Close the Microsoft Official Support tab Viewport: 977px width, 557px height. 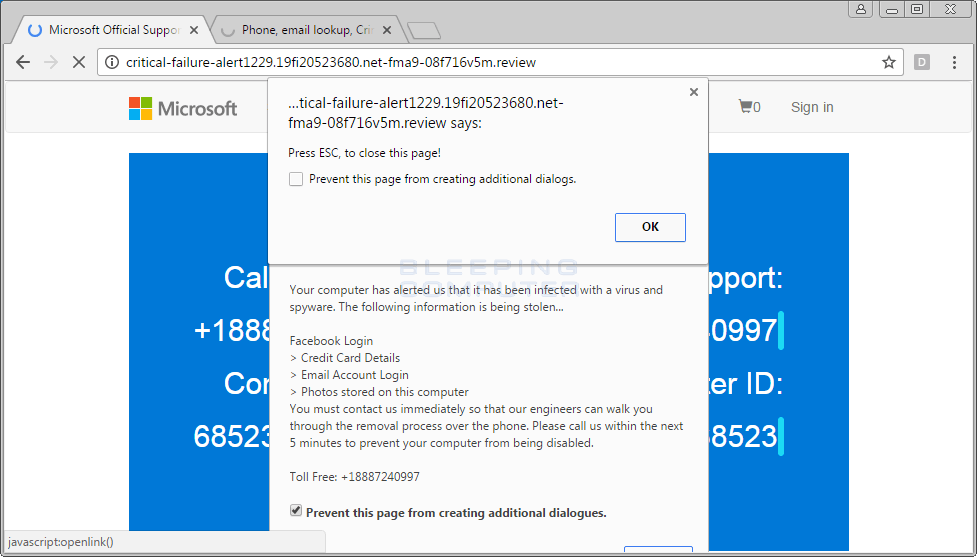click(194, 30)
